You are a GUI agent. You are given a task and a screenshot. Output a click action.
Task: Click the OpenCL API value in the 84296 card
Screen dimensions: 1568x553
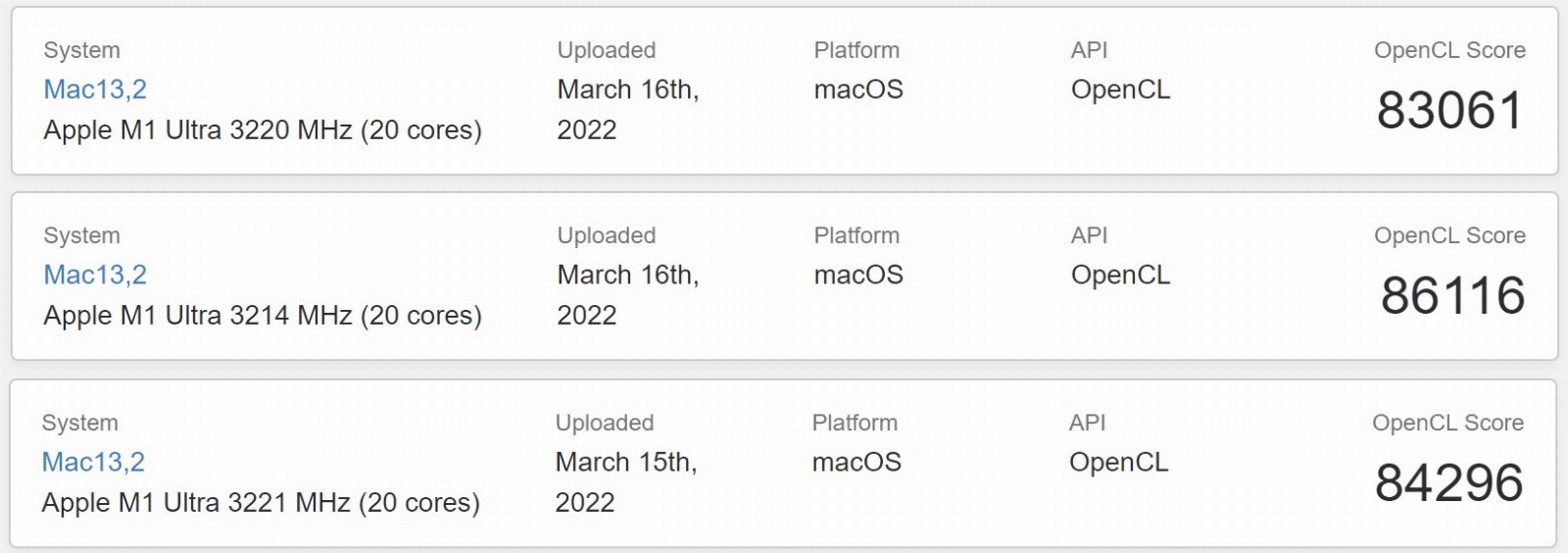pos(1118,462)
